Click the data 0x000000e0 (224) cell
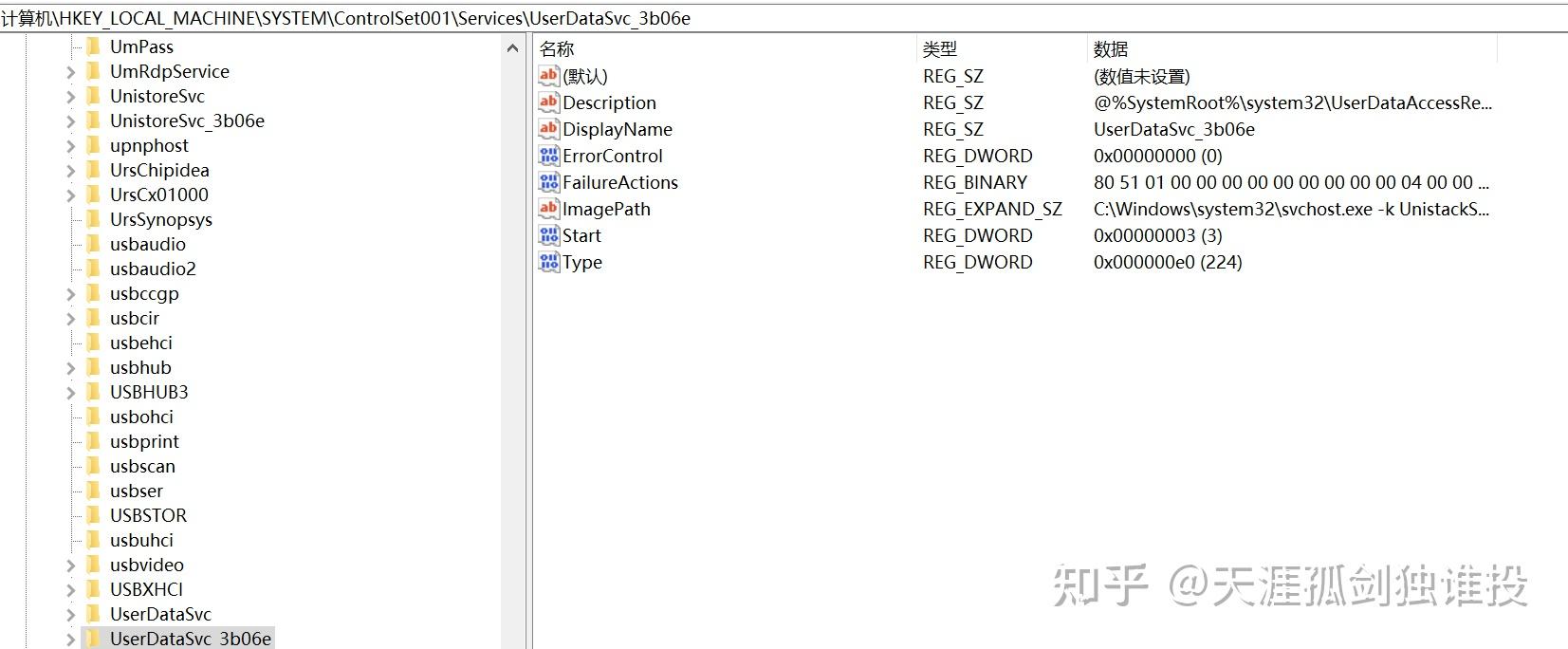 [x=1168, y=262]
